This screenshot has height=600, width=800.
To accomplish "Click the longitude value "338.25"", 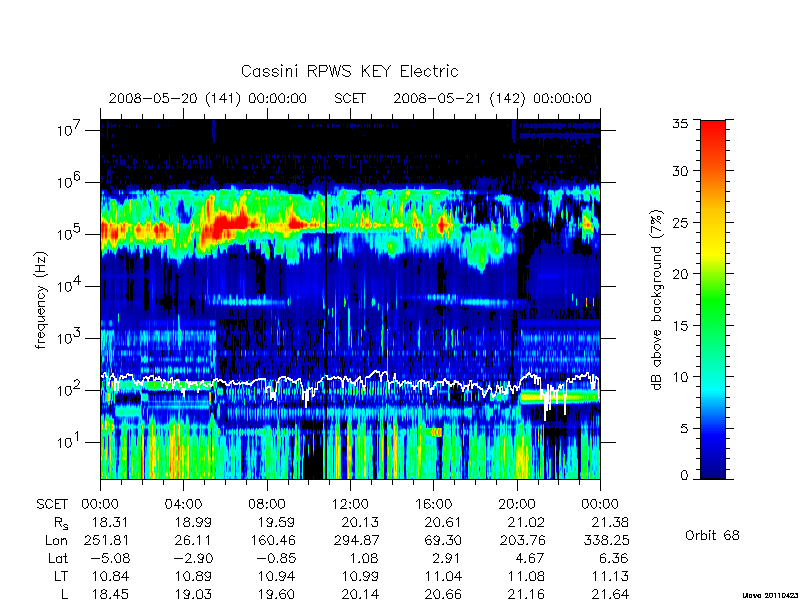I will (x=606, y=540).
